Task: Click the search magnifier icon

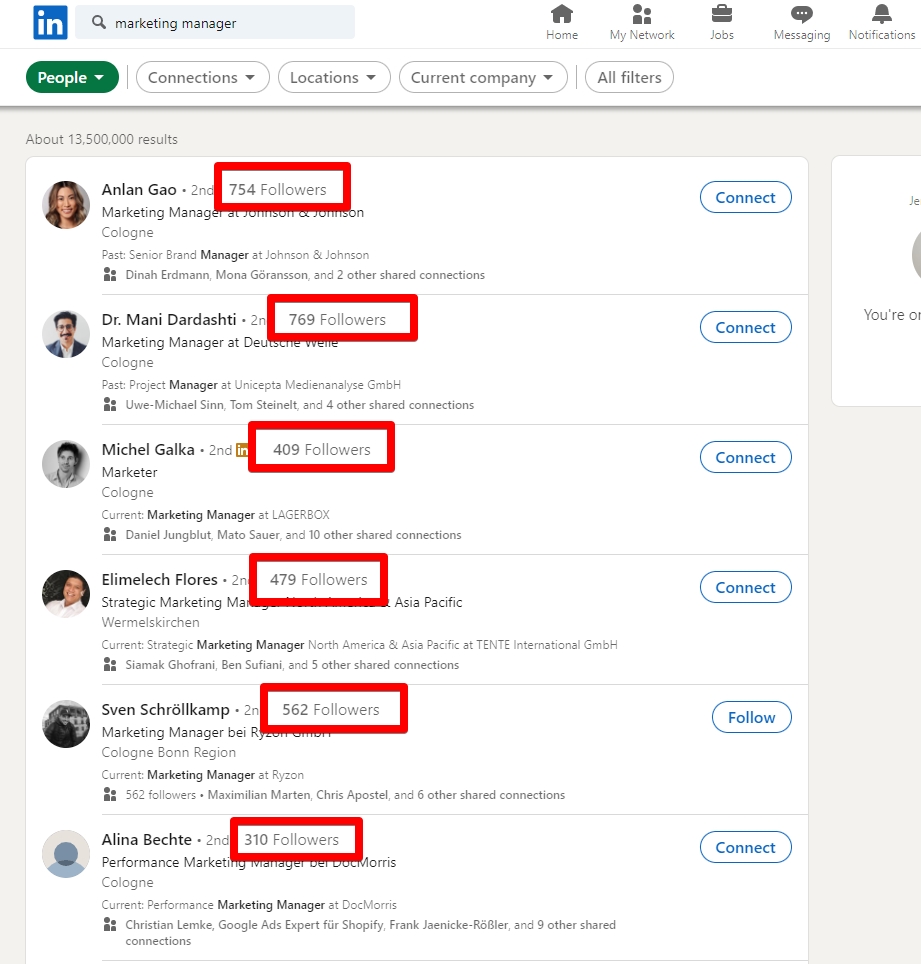Action: point(98,23)
